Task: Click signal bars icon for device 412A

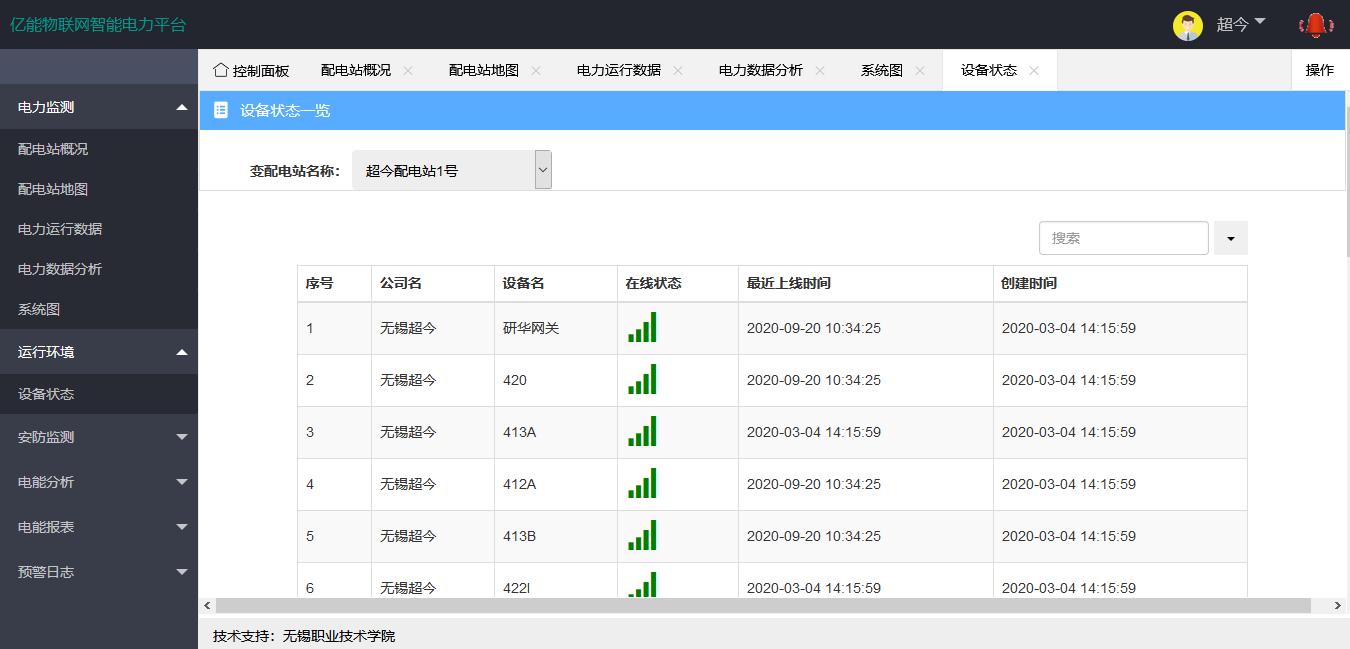Action: point(642,484)
